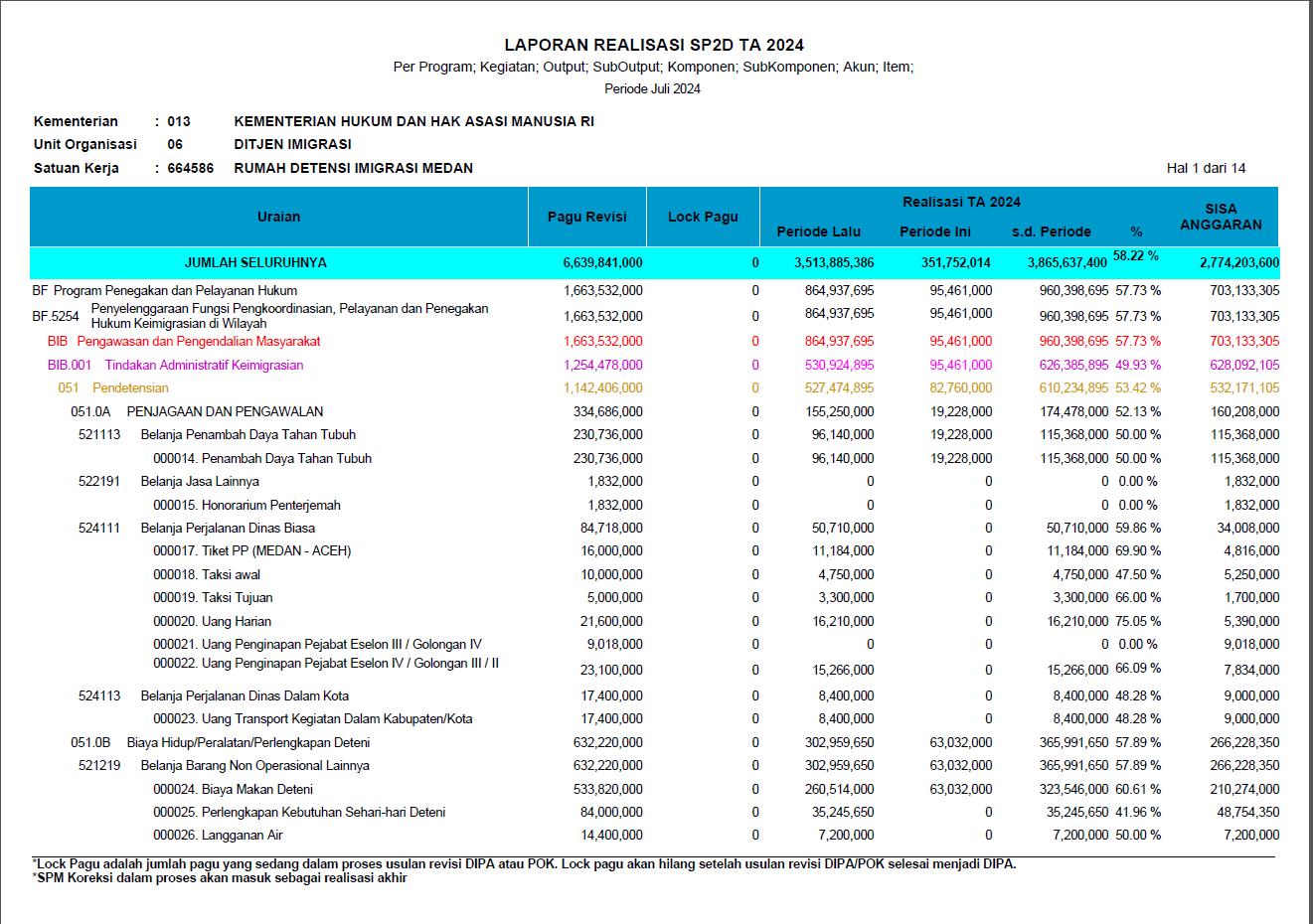The height and width of the screenshot is (924, 1313).
Task: Click the magenta Tindakan Administratif Keimigrasian row
Action: (x=204, y=365)
